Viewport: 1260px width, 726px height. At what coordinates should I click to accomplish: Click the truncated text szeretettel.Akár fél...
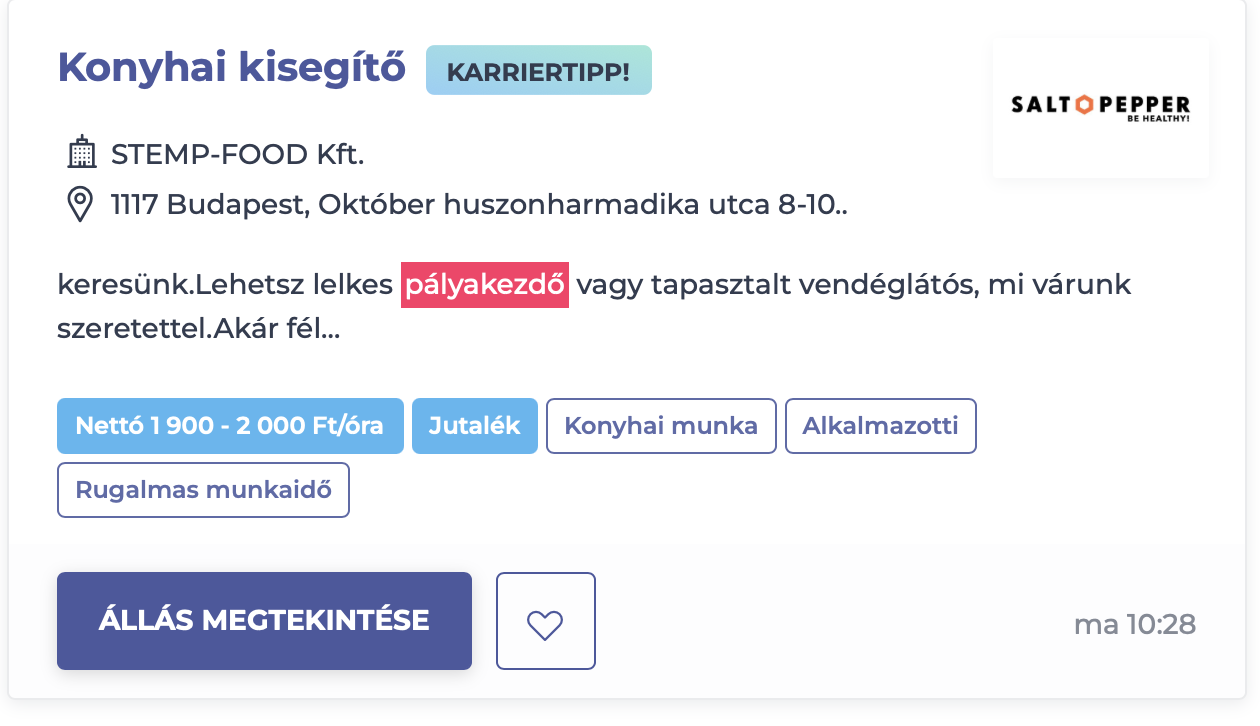199,328
